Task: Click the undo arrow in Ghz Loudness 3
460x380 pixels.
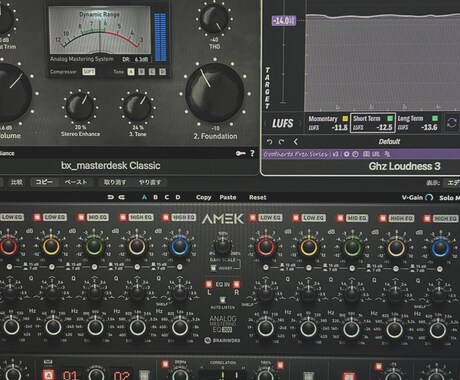Action: coord(269,142)
